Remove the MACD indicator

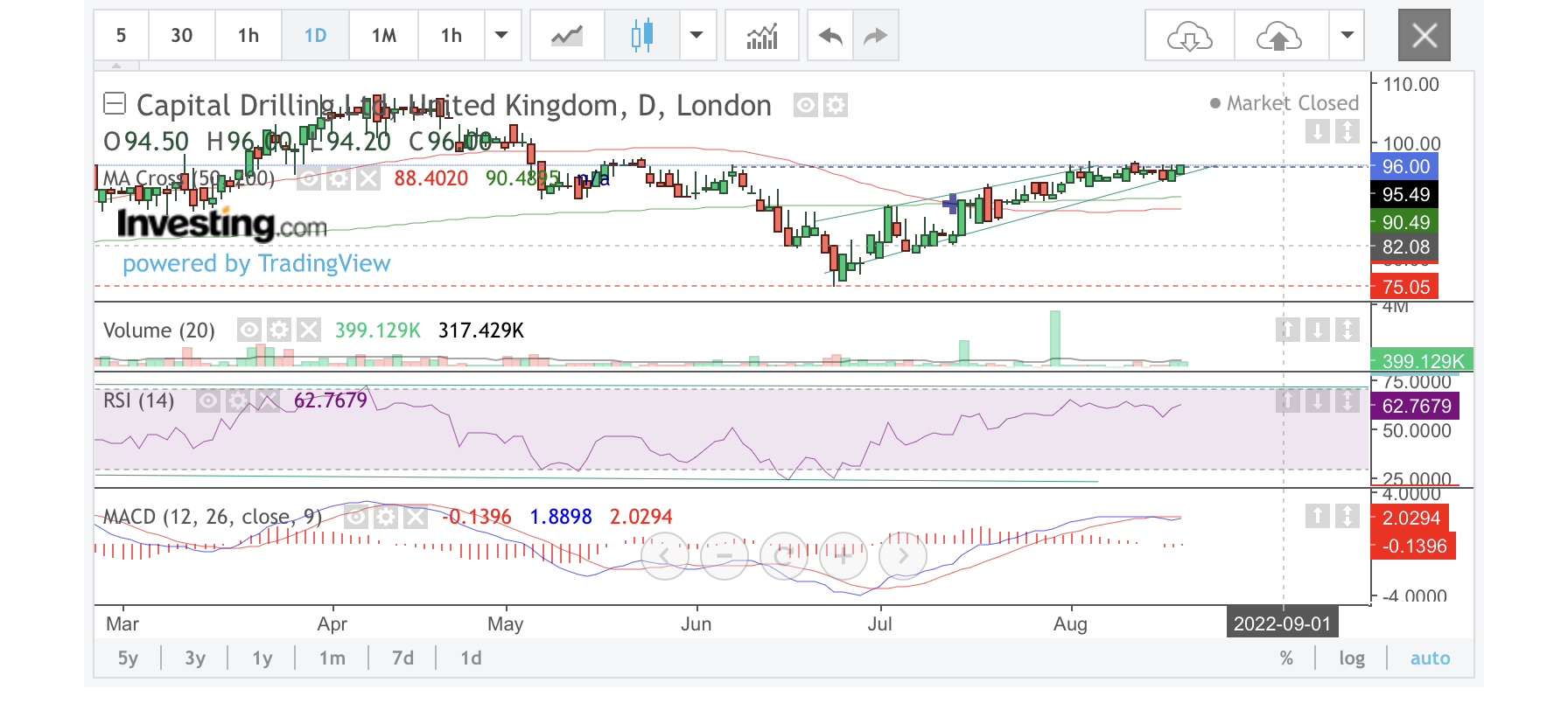coord(416,517)
